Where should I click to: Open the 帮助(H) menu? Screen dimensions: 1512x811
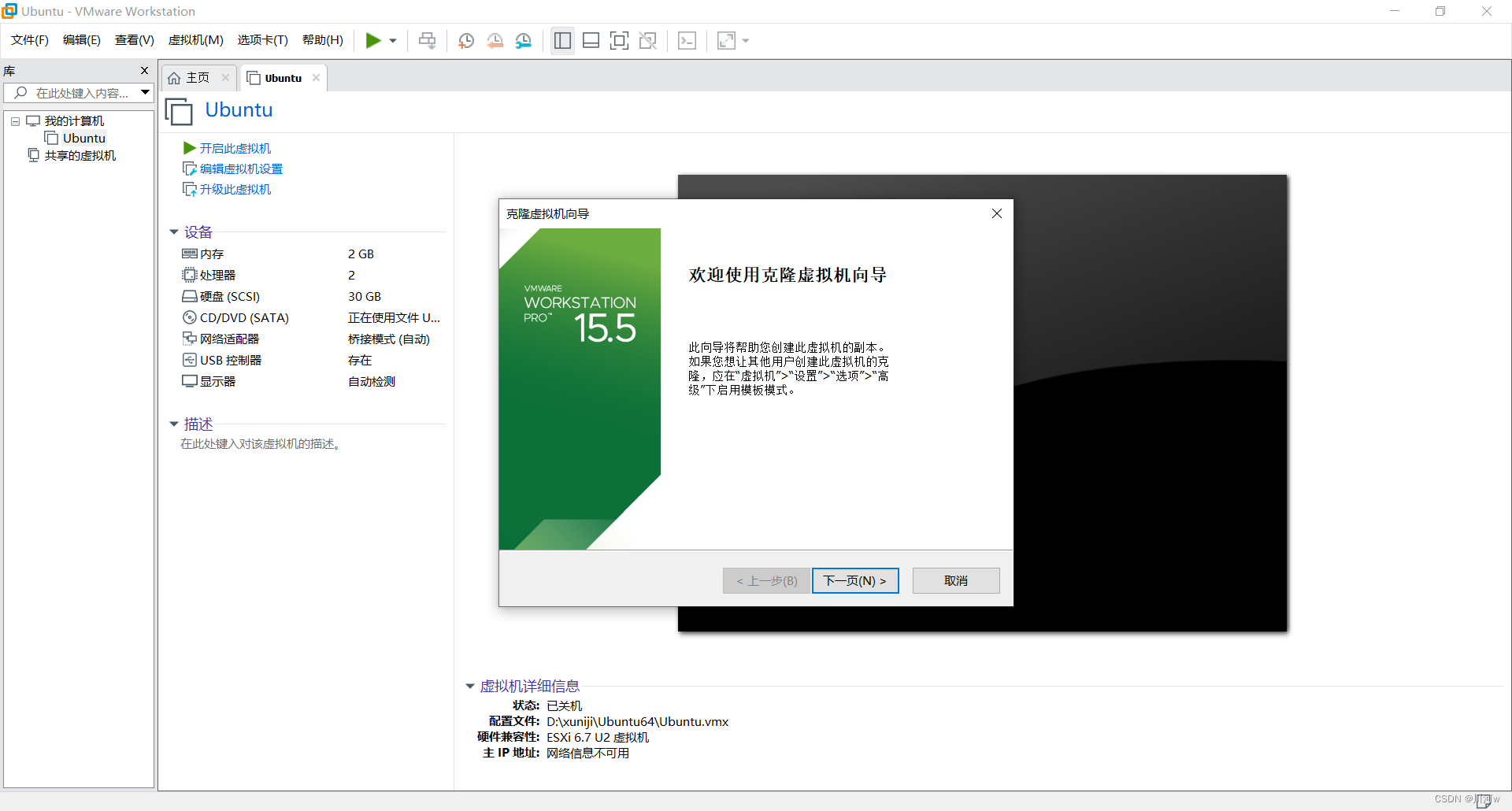click(323, 40)
